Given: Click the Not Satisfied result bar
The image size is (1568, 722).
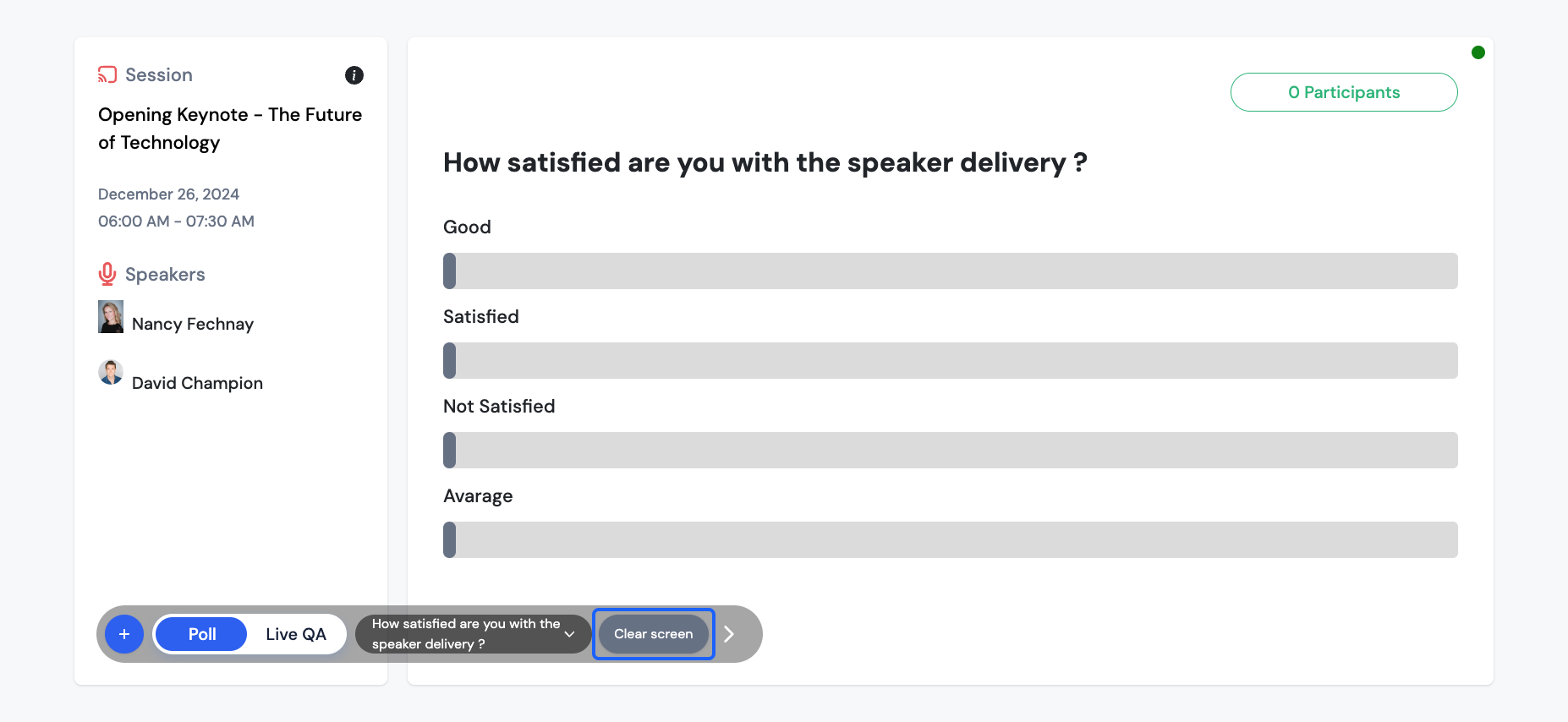Looking at the screenshot, I should pyautogui.click(x=951, y=450).
